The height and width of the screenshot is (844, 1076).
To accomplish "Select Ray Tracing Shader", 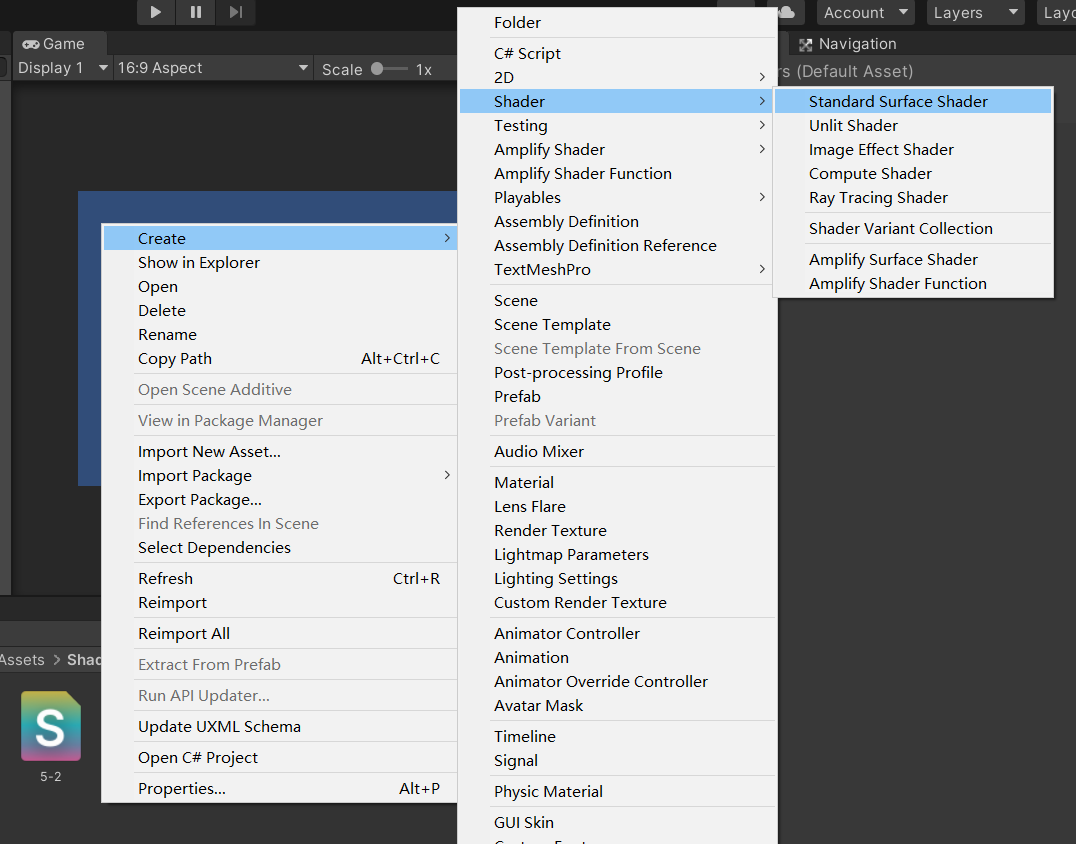I will pos(913,198).
